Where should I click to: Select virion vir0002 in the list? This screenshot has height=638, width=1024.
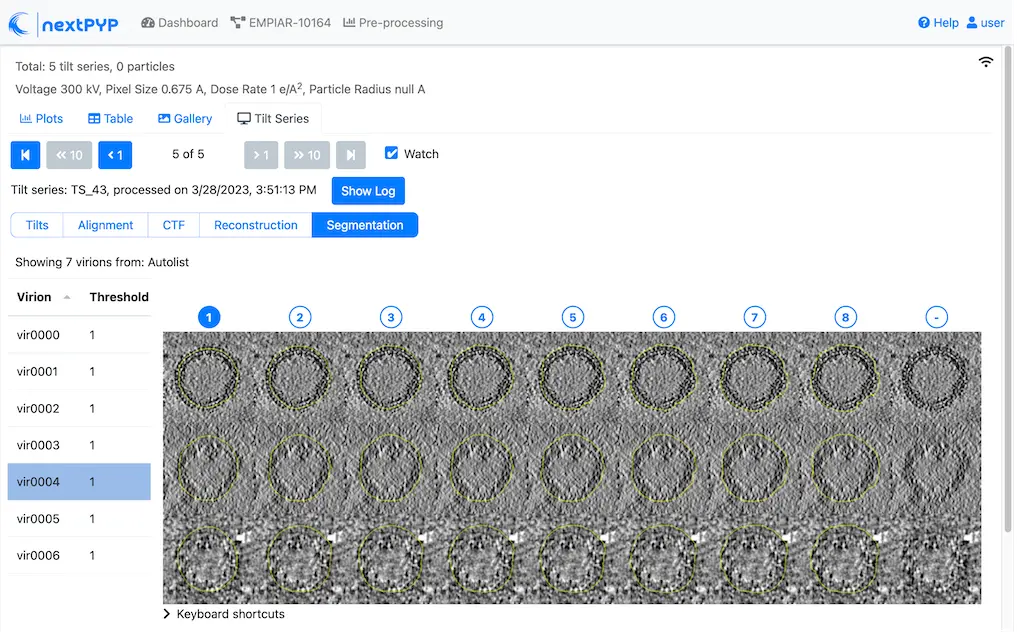pyautogui.click(x=39, y=408)
